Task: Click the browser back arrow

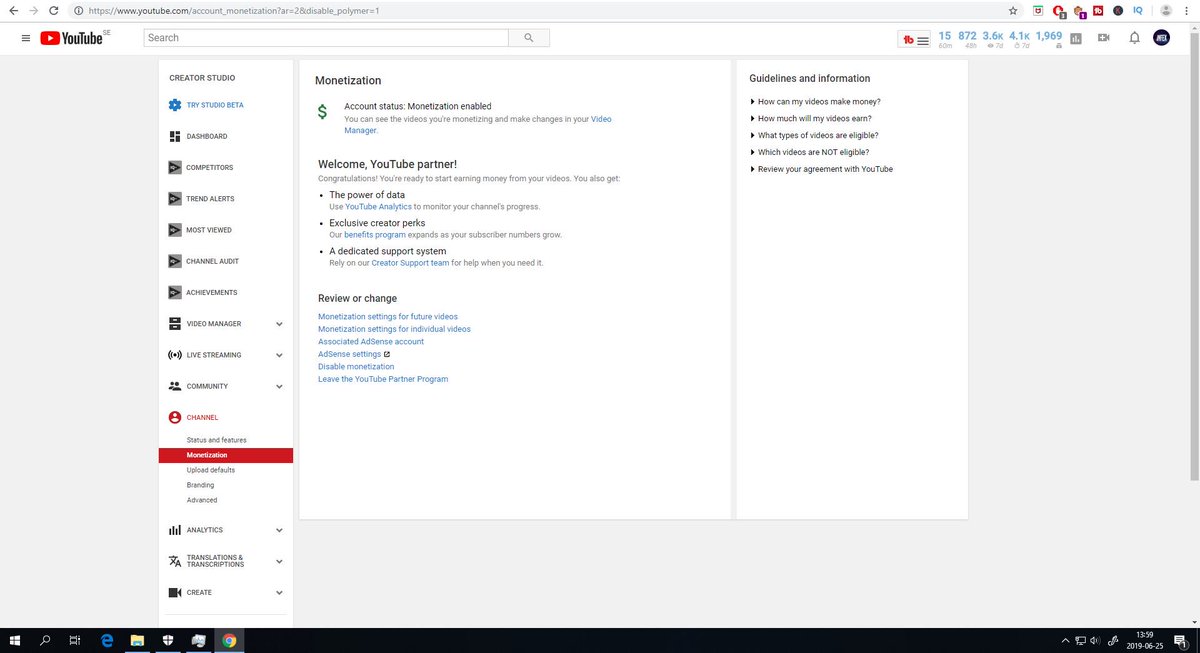Action: [x=12, y=10]
